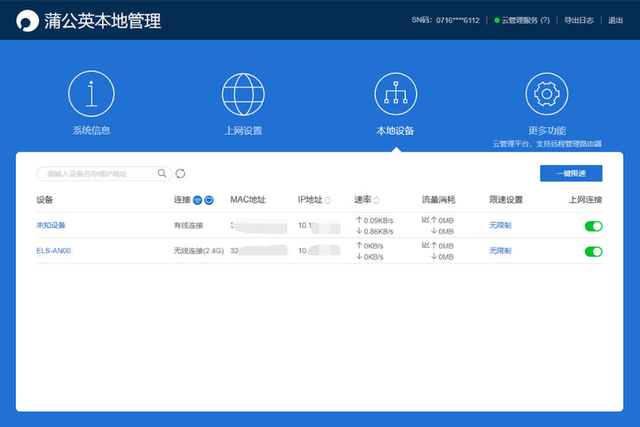The width and height of the screenshot is (640, 427).
Task: Click the refresh icon beside search box
Action: coord(181,173)
